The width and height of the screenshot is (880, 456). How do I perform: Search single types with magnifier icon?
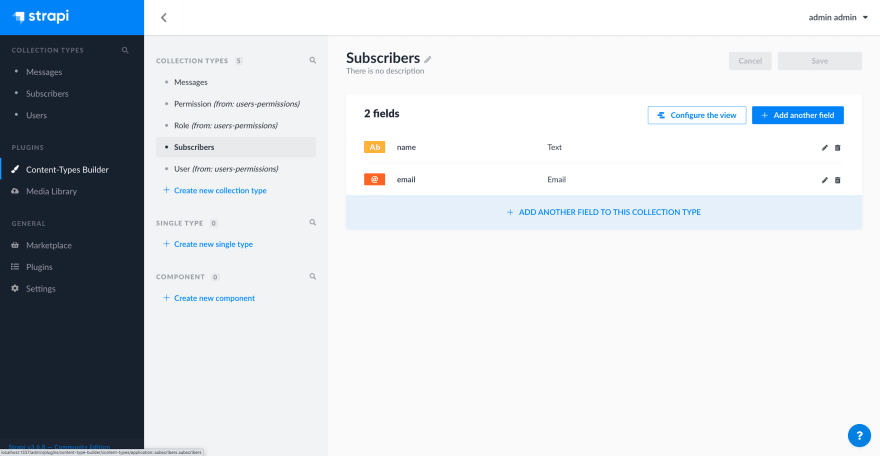(313, 223)
